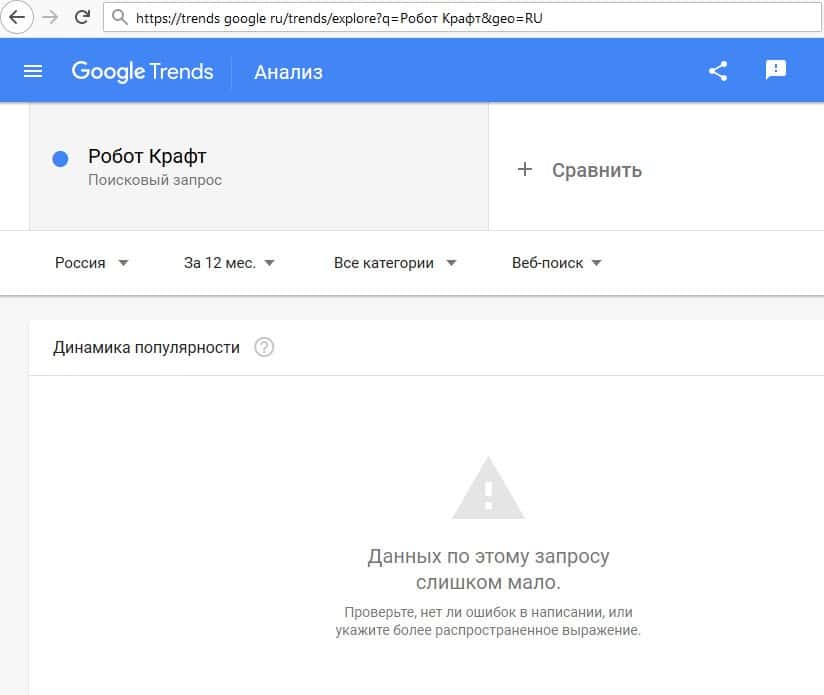Click the Анализ header section label
Screen dimensions: 824x695
point(288,72)
